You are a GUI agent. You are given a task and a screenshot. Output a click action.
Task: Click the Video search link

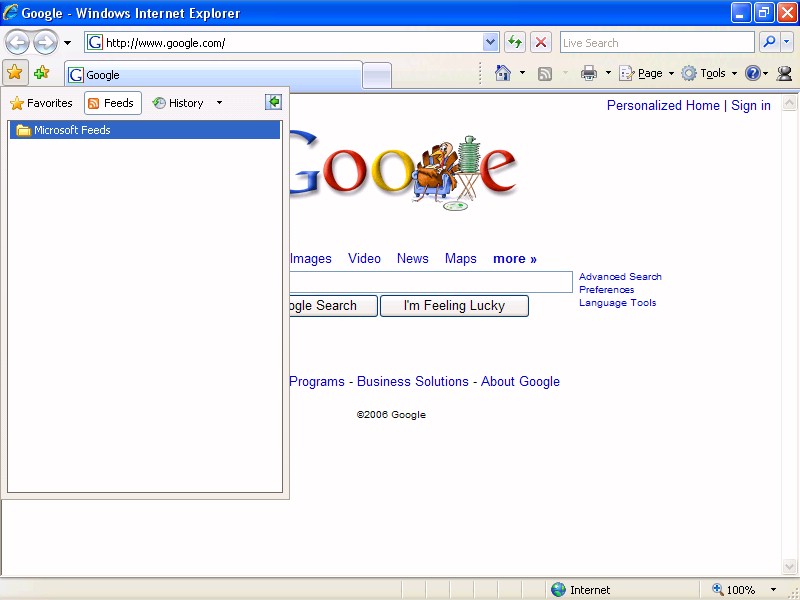point(364,259)
